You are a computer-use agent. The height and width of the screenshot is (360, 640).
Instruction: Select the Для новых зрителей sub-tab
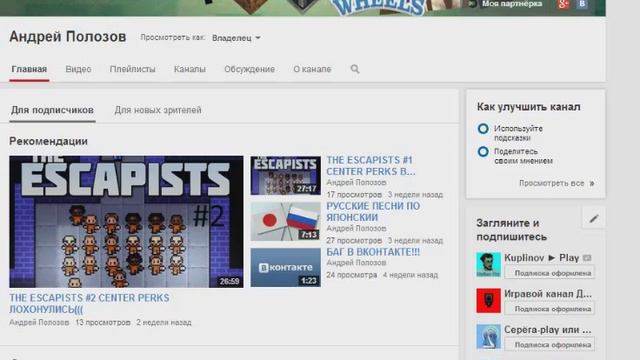(x=158, y=110)
